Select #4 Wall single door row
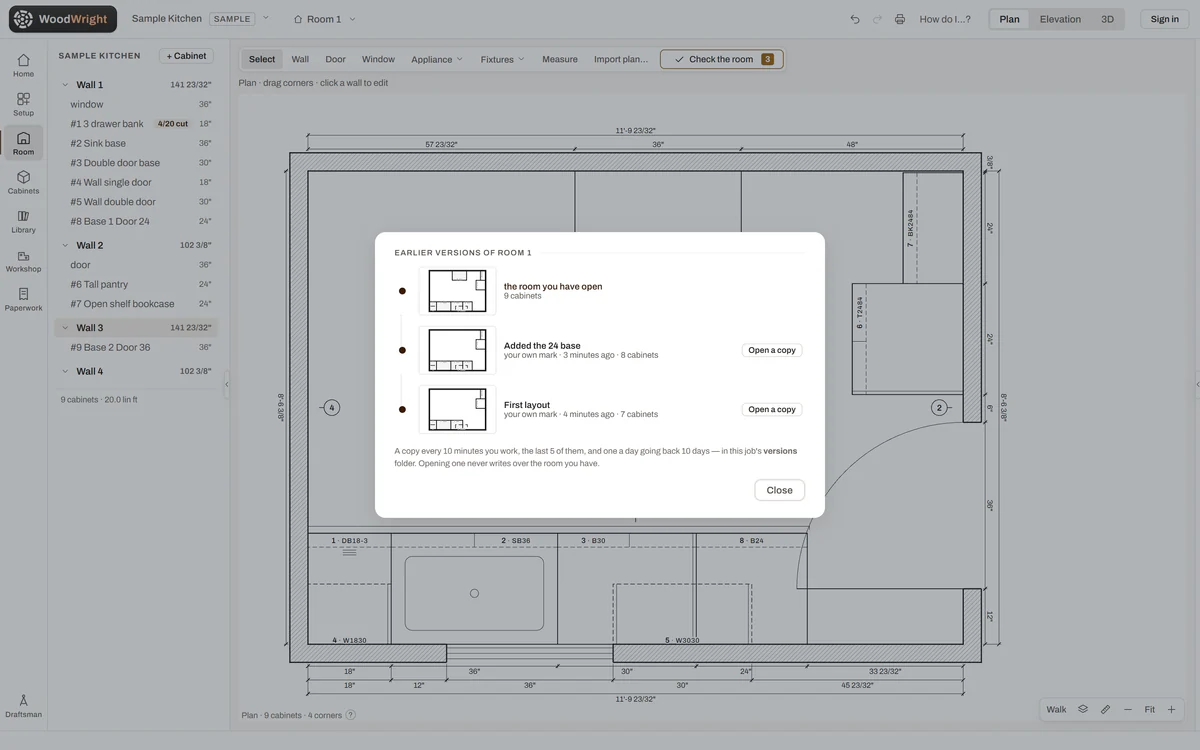Screen dimensions: 1200x750 click(x=135, y=182)
